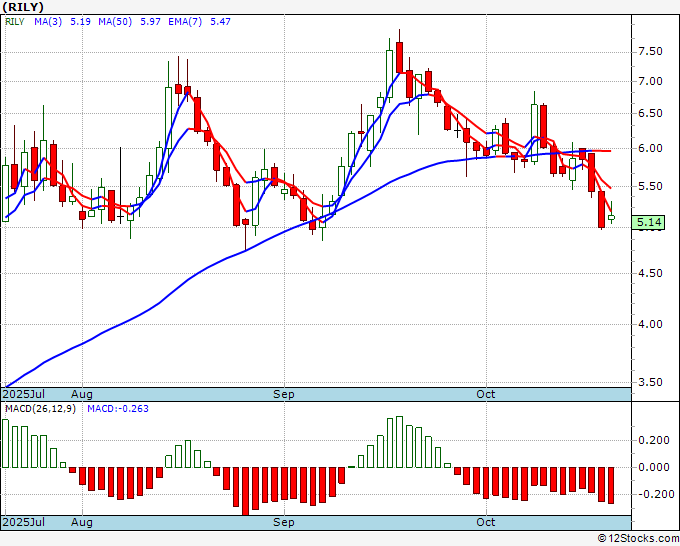Image resolution: width=680 pixels, height=546 pixels.
Task: Click the 4.50 price axis label
Action: [650, 274]
